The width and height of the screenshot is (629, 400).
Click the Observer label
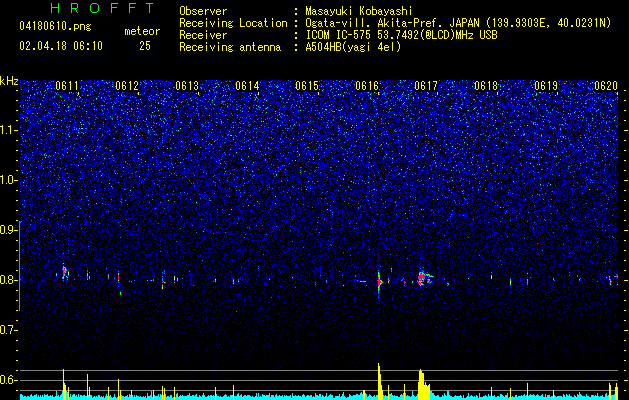pyautogui.click(x=203, y=11)
